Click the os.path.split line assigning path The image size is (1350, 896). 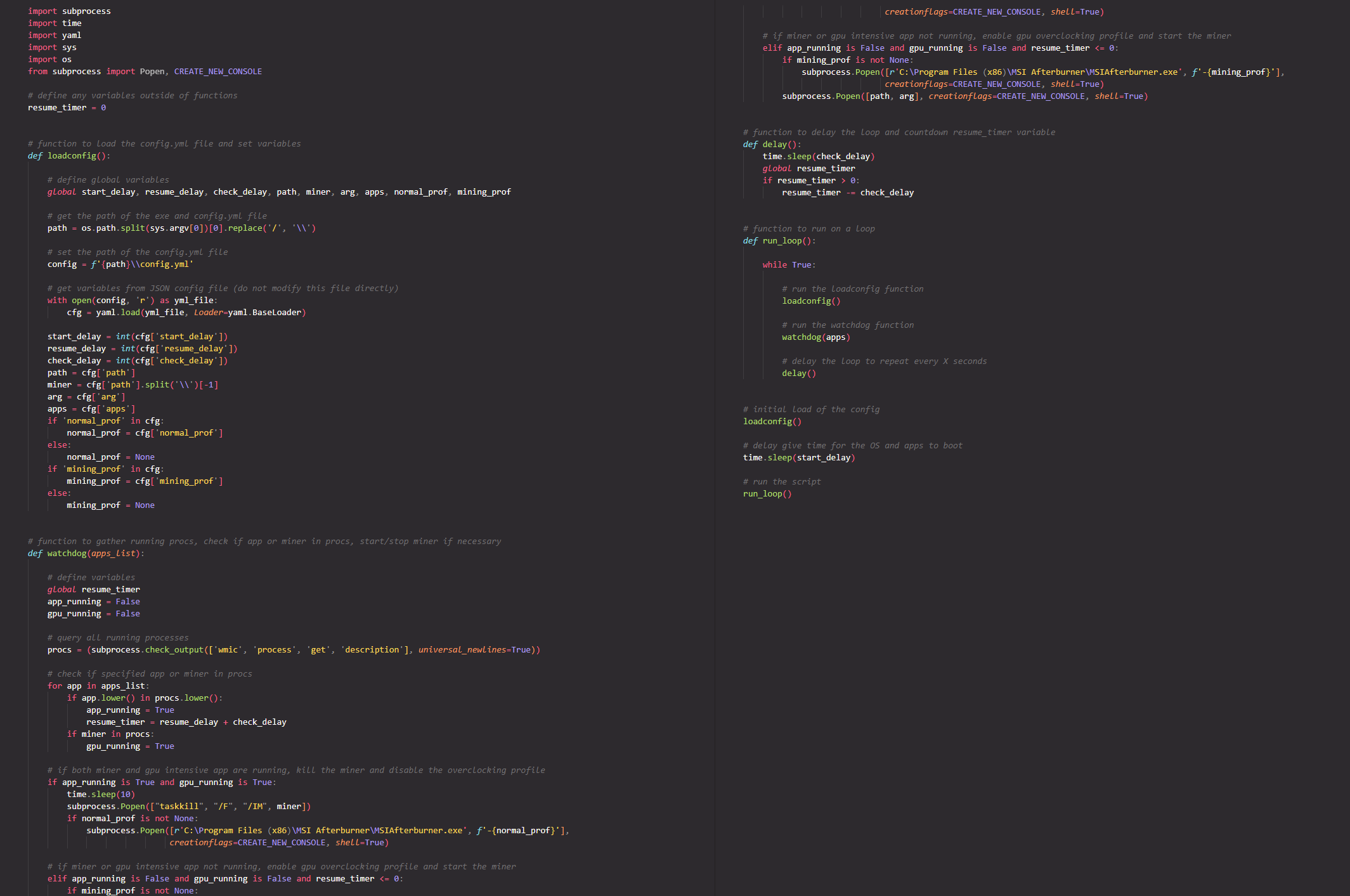[x=181, y=228]
